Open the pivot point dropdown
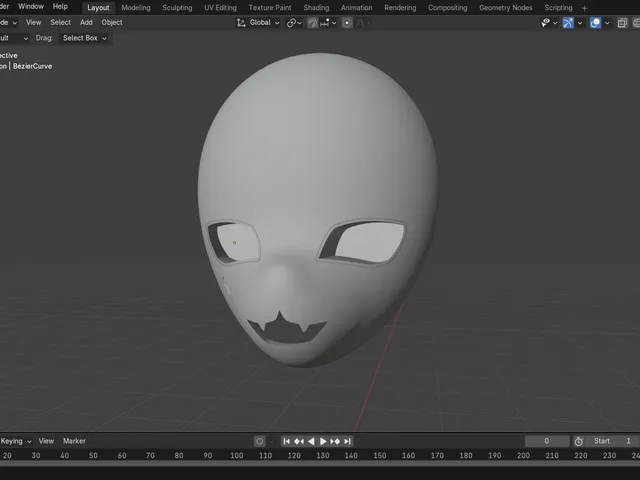 294,23
